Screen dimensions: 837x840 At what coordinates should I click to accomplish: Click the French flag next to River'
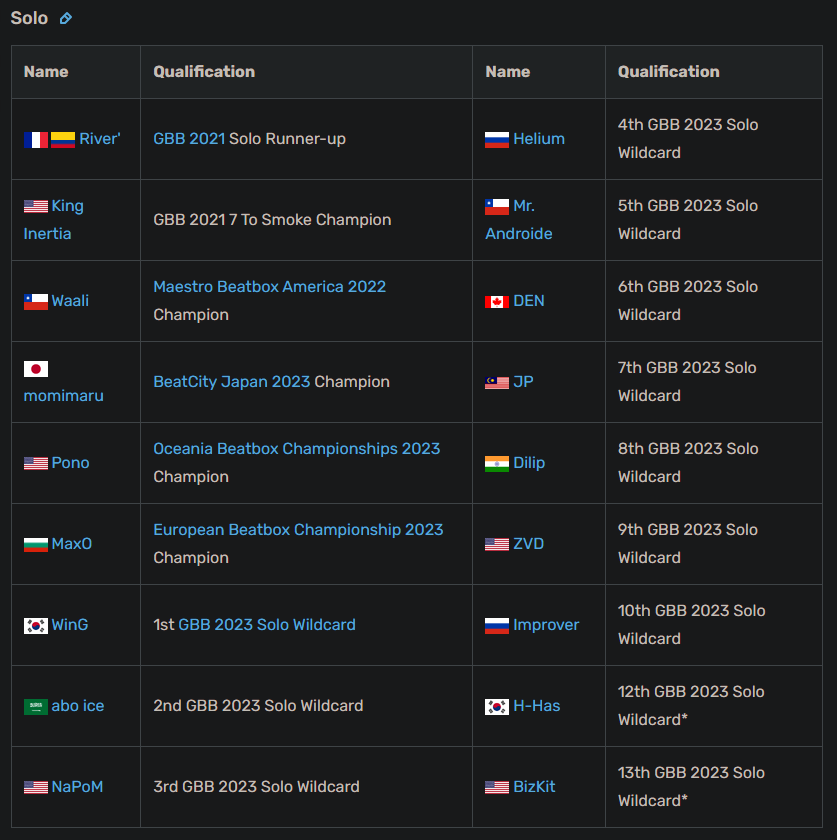click(36, 140)
